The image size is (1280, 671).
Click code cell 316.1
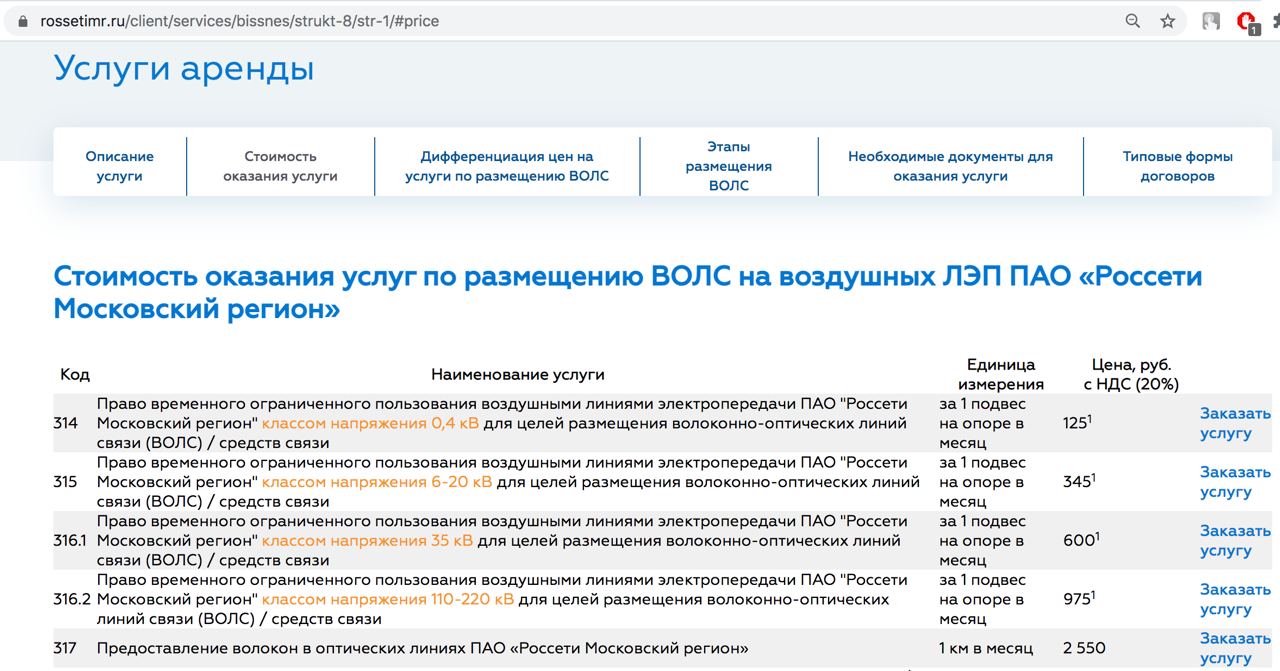click(x=70, y=540)
